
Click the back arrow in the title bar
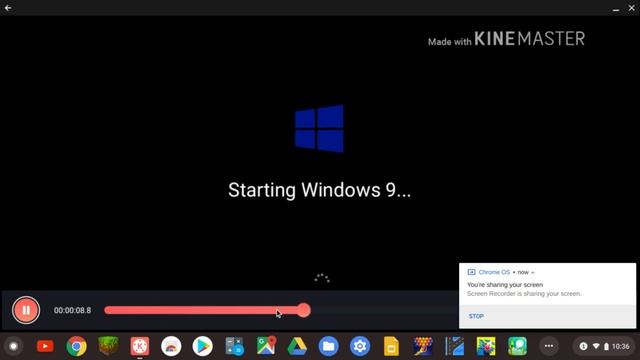point(8,8)
